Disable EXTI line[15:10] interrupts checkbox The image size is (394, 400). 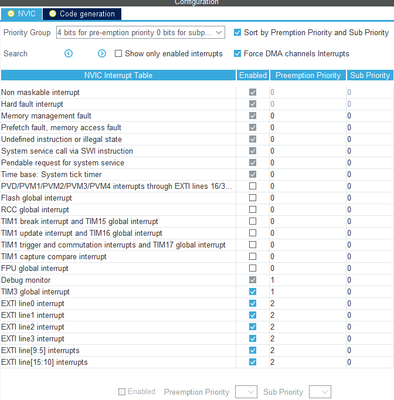253,362
